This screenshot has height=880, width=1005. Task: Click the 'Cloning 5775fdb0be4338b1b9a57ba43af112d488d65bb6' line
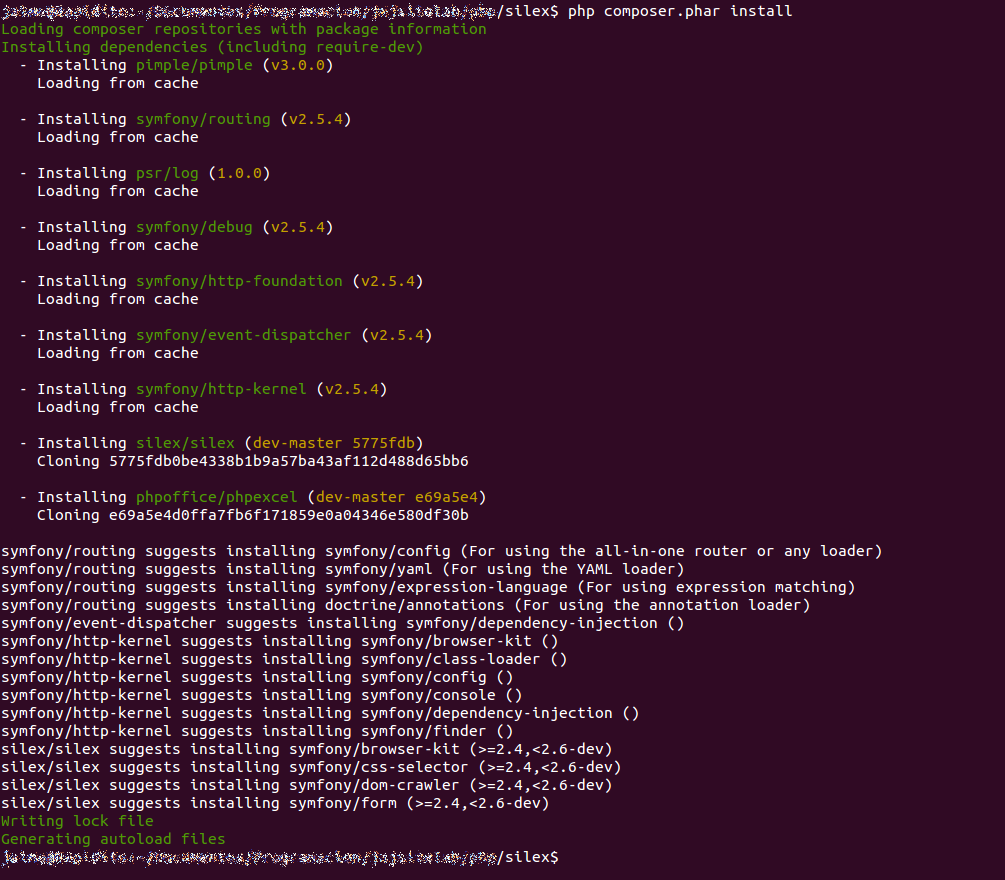point(253,460)
